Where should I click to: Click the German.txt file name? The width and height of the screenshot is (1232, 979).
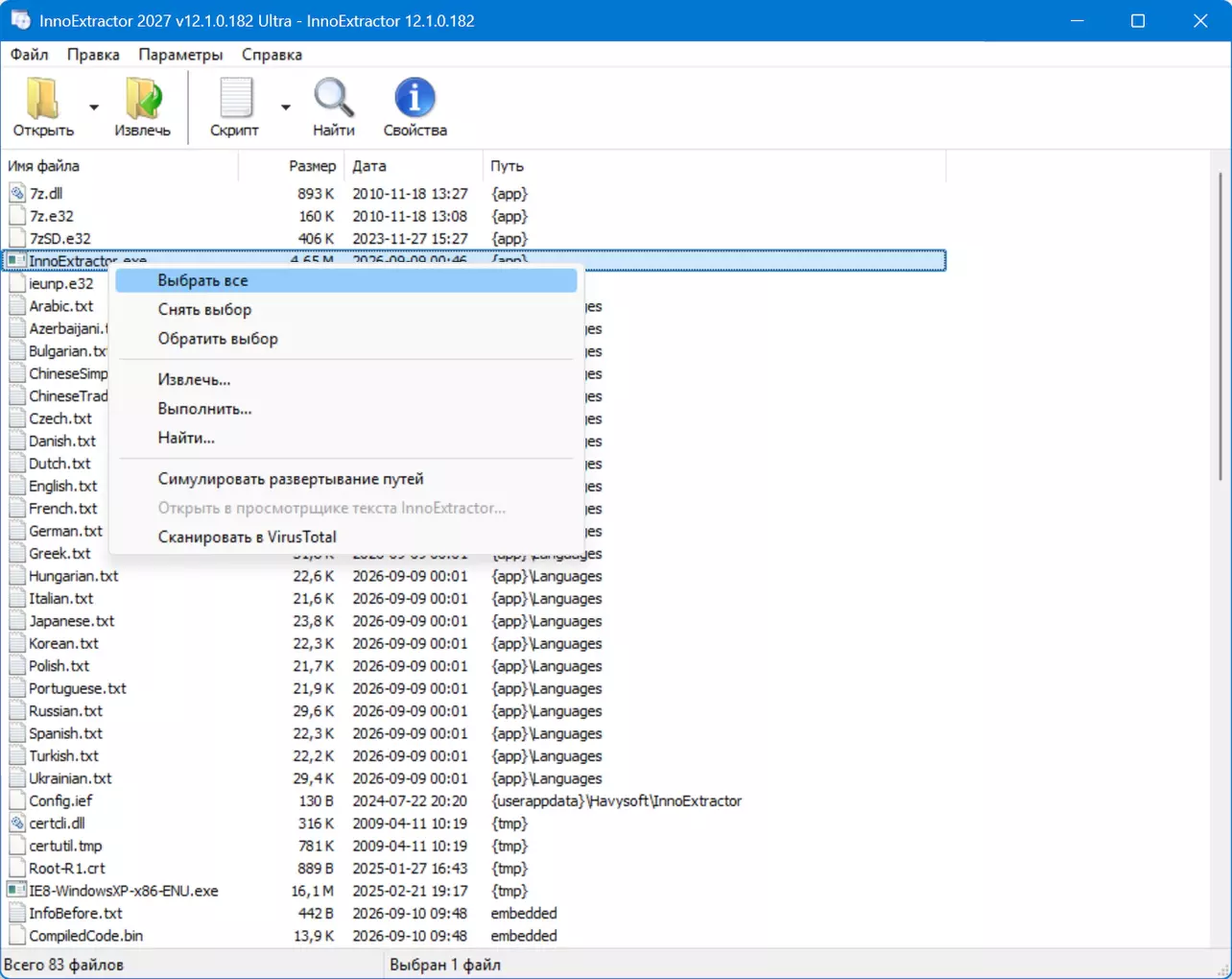click(x=65, y=531)
